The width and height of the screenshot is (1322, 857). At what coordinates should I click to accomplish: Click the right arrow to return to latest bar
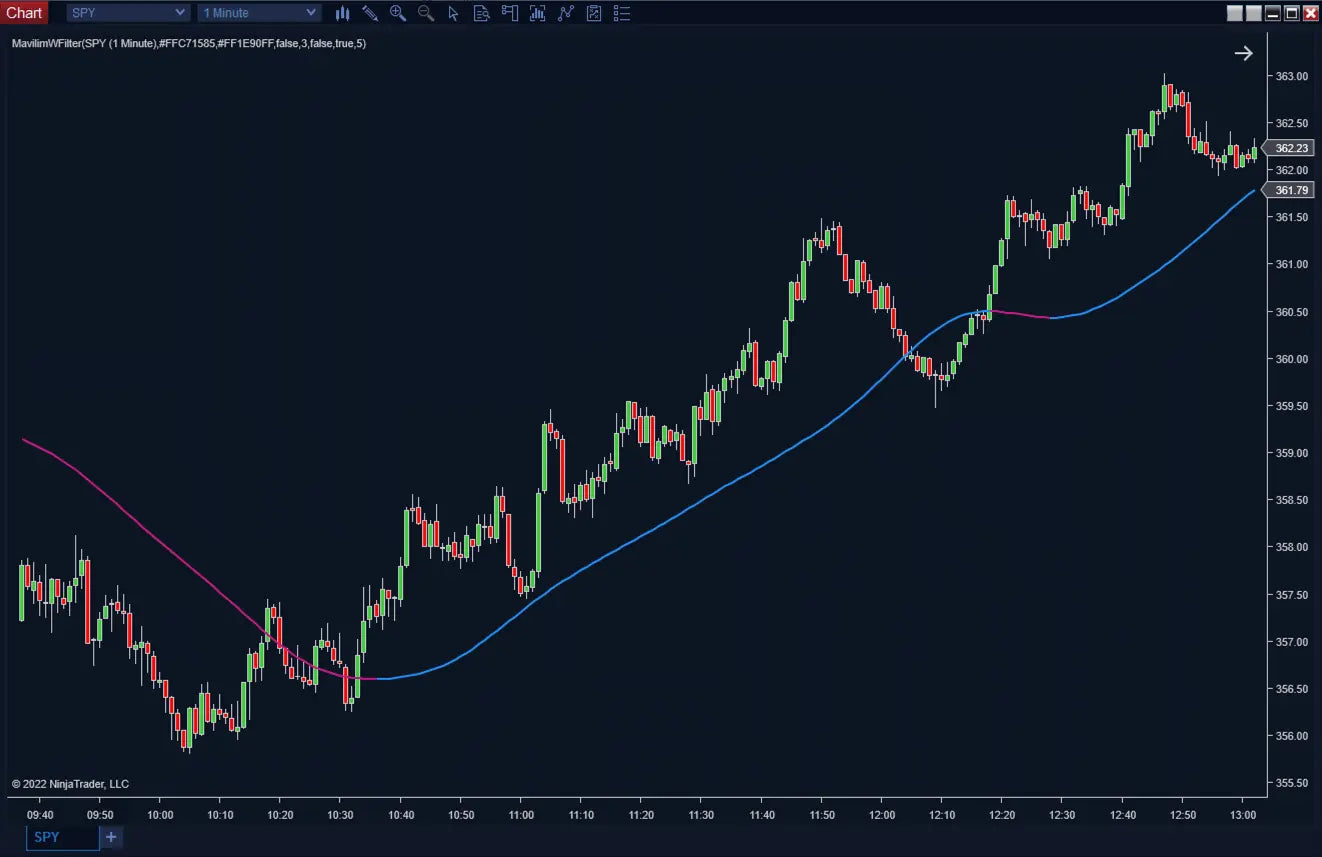pos(1243,53)
